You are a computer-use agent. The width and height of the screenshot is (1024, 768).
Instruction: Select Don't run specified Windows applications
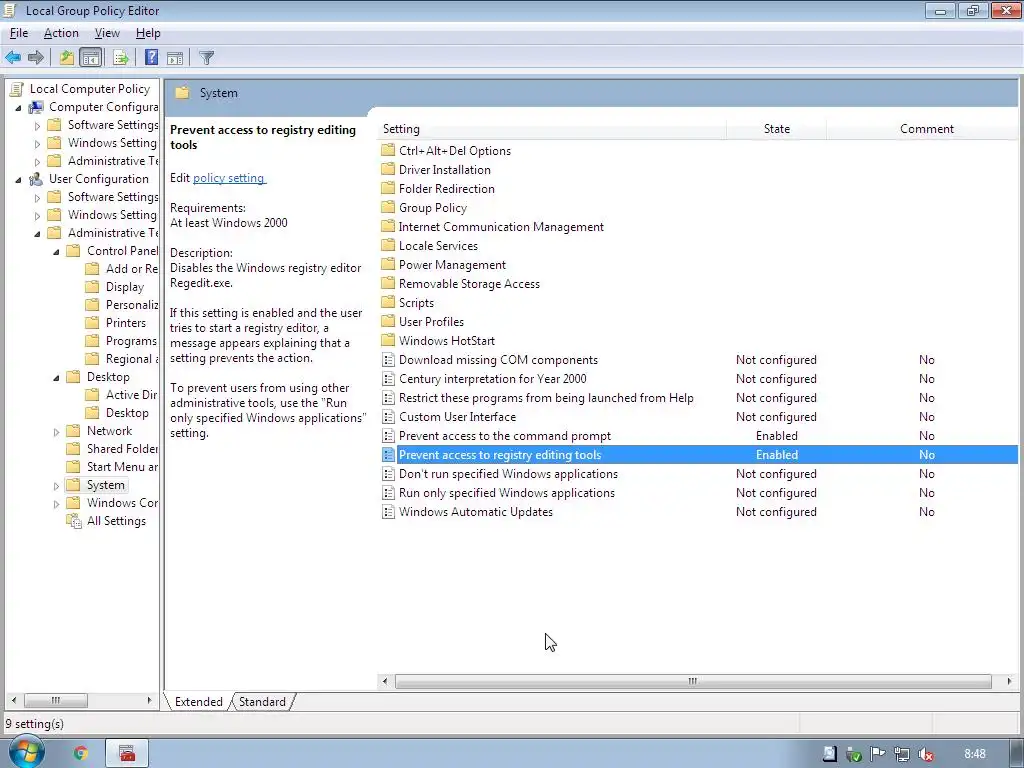699,474
